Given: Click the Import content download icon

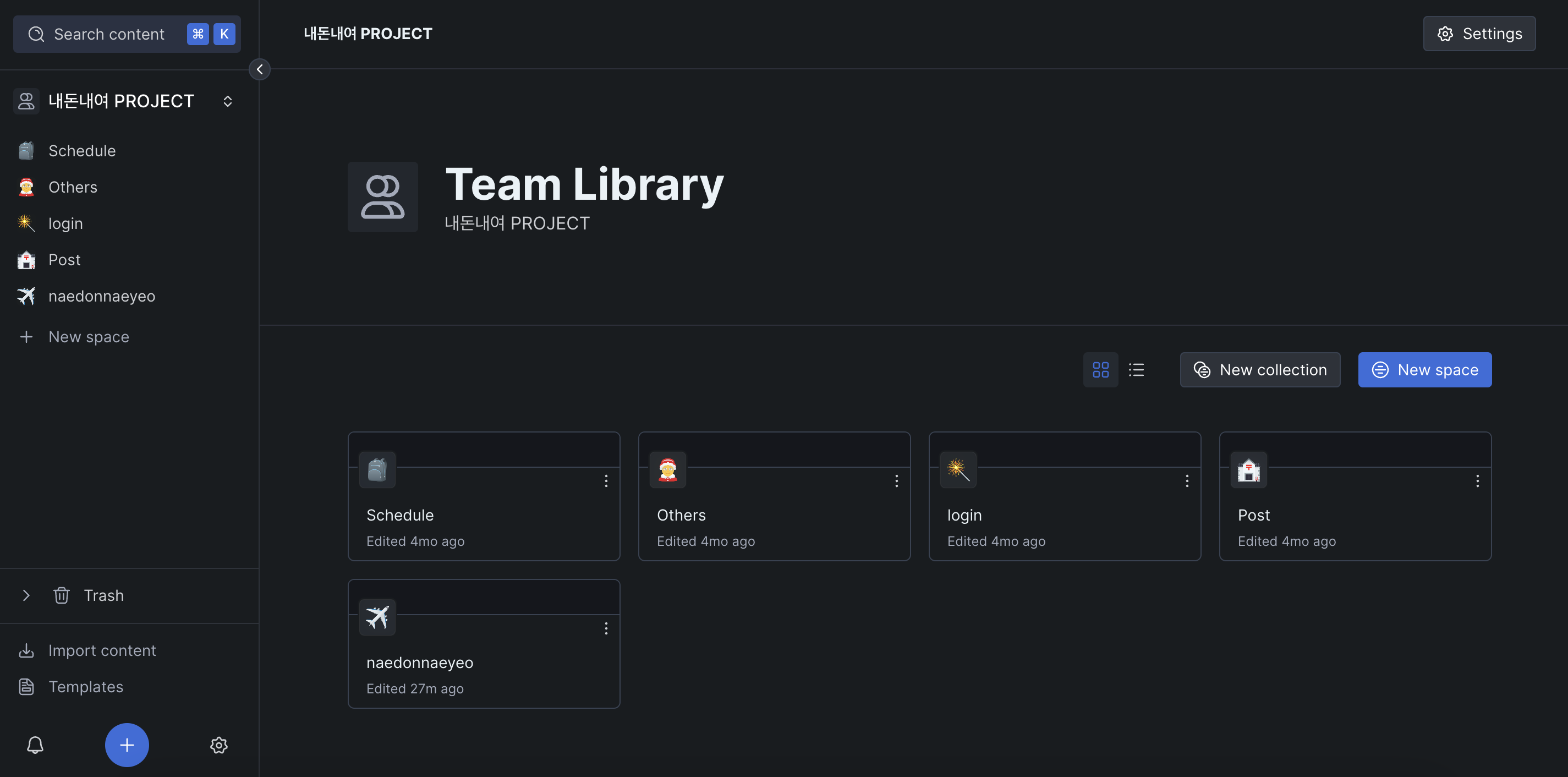Looking at the screenshot, I should point(26,650).
